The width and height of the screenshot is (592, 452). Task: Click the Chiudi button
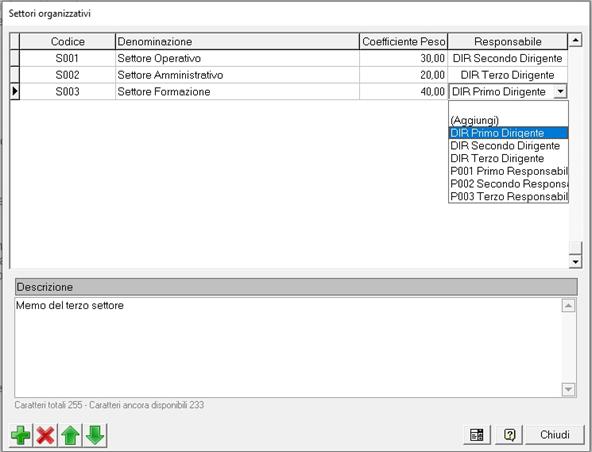pos(555,435)
